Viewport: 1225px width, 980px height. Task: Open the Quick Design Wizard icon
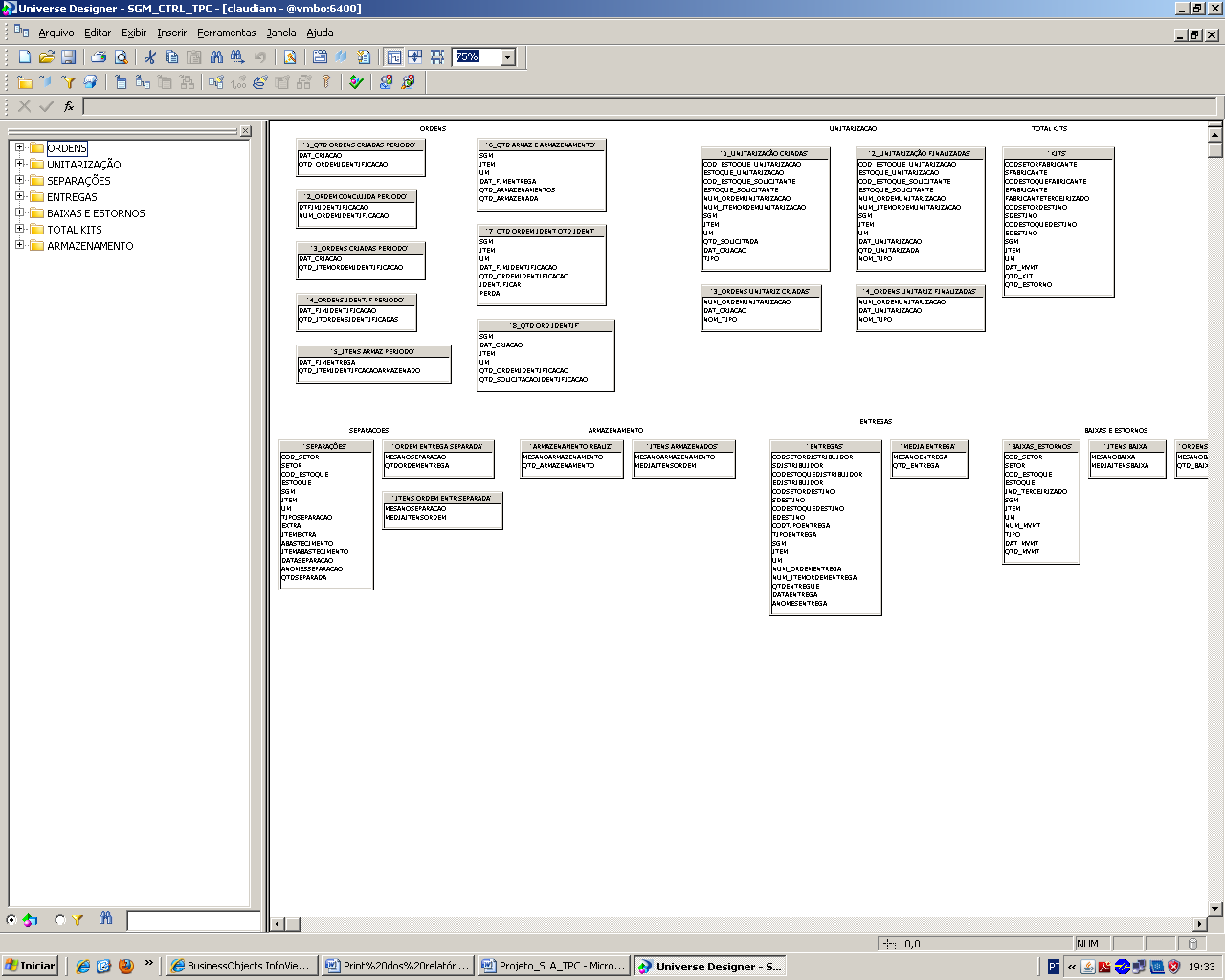(290, 57)
